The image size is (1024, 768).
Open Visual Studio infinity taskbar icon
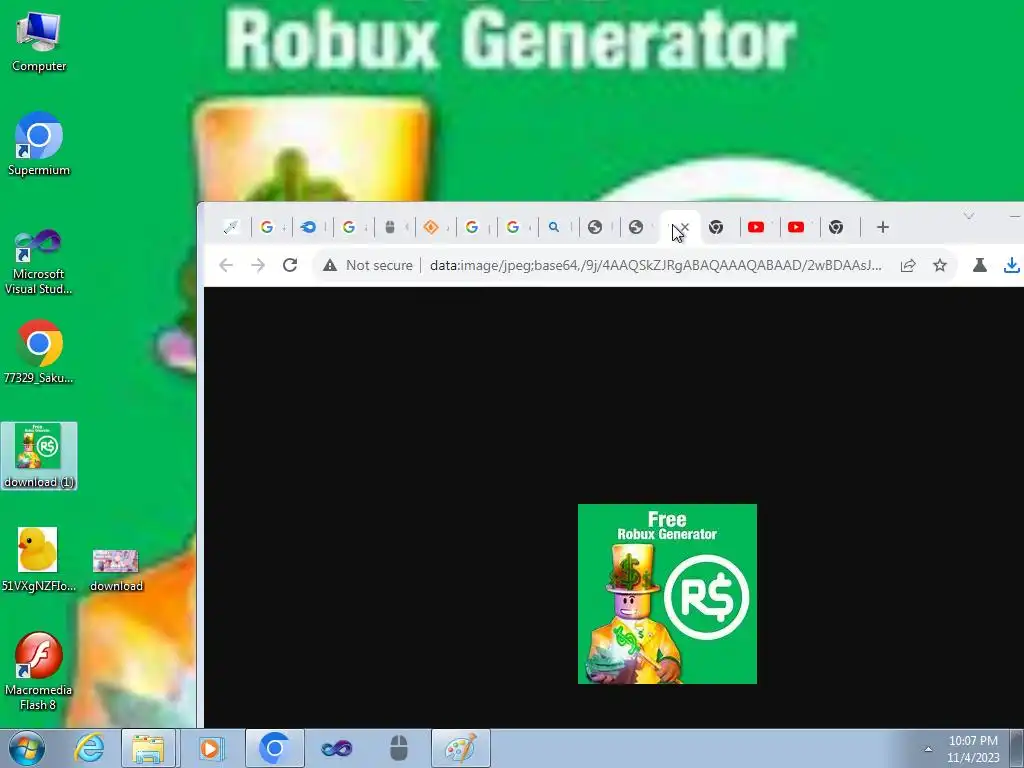tap(336, 748)
